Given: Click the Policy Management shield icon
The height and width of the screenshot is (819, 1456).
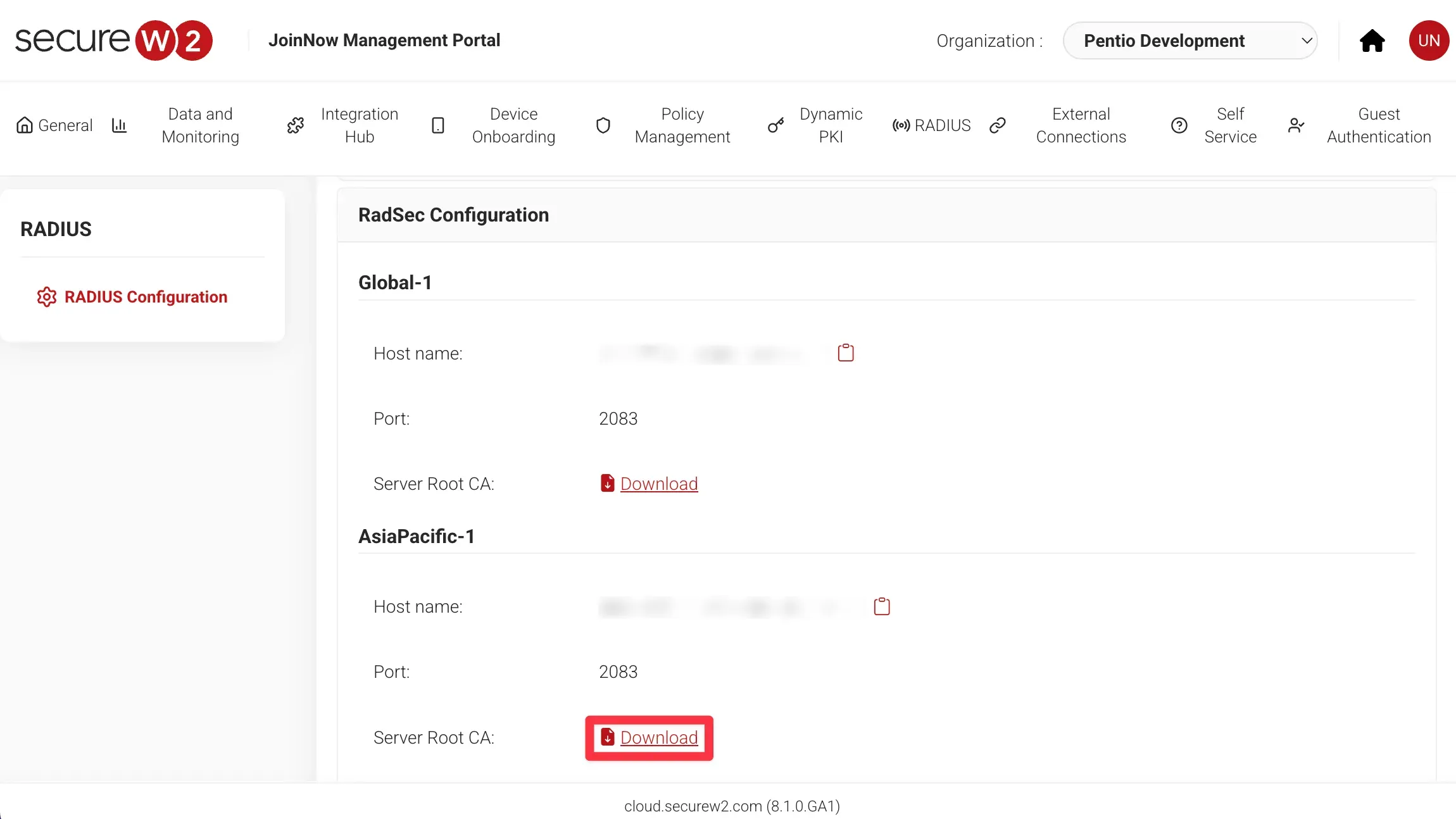Looking at the screenshot, I should pyautogui.click(x=603, y=125).
